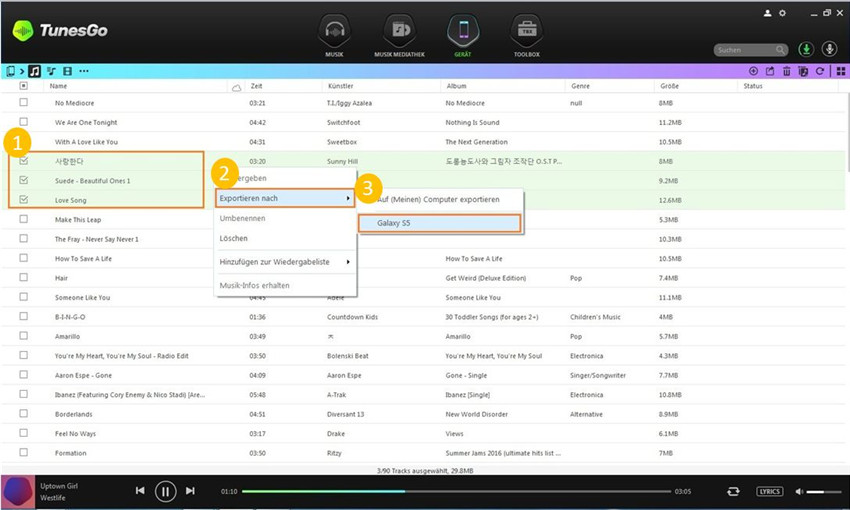Select Auf (Meinen) Computer exportieren
The height and width of the screenshot is (510, 850).
click(439, 199)
